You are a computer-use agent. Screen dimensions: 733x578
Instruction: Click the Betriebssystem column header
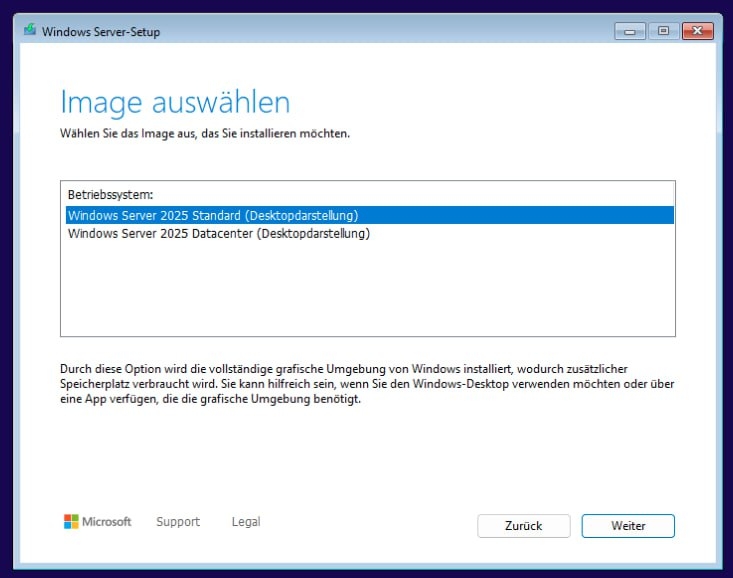pyautogui.click(x=110, y=195)
